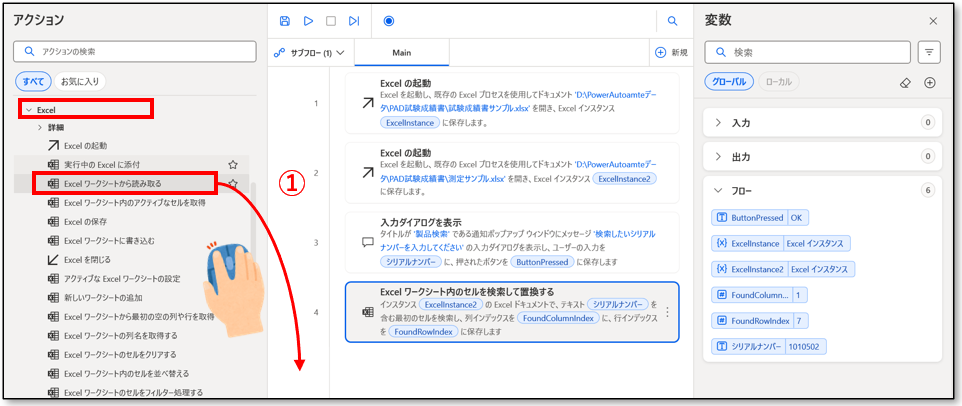Viewport: 962px width, 406px height.
Task: Select Excel ワークシートから読み取る action
Action: [x=112, y=183]
